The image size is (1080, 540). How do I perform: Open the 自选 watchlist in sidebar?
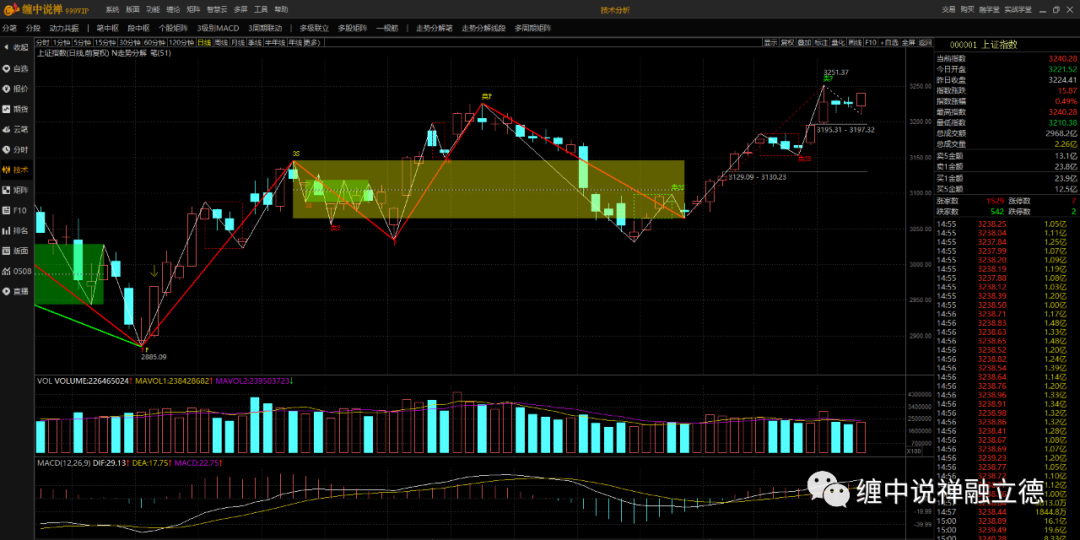tap(15, 68)
